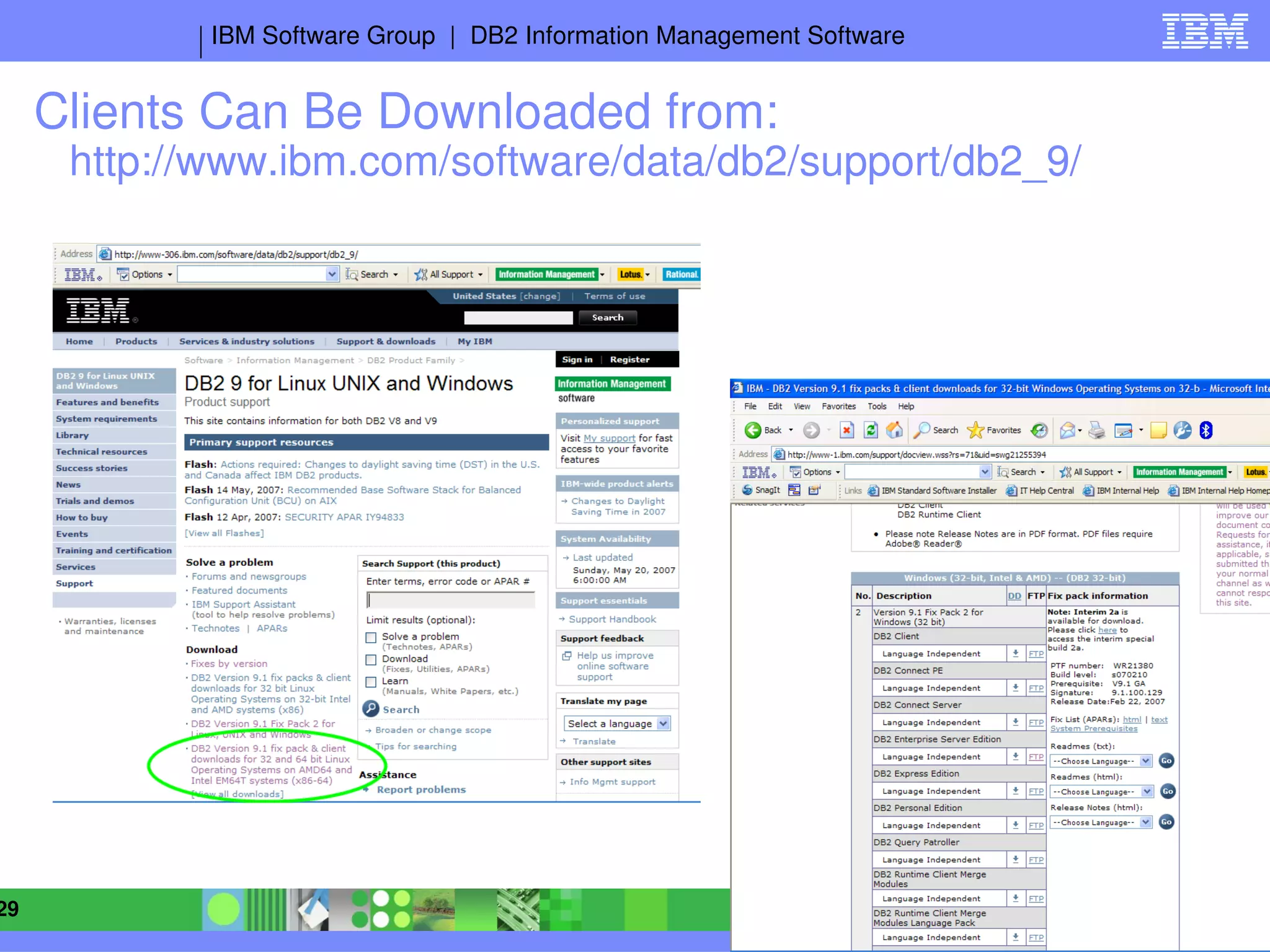
Task: Open Favorites star in the IE toolbar
Action: click(x=975, y=430)
